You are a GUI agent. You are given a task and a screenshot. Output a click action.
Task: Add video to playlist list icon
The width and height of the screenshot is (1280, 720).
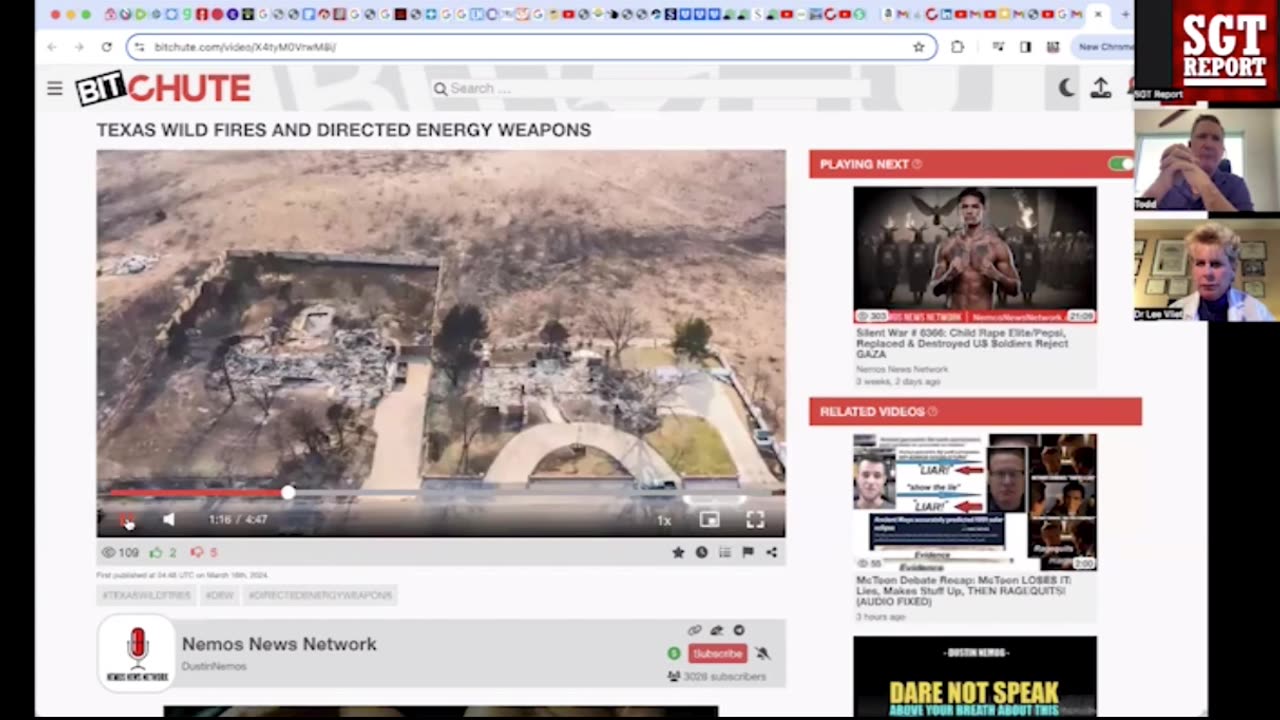(725, 552)
